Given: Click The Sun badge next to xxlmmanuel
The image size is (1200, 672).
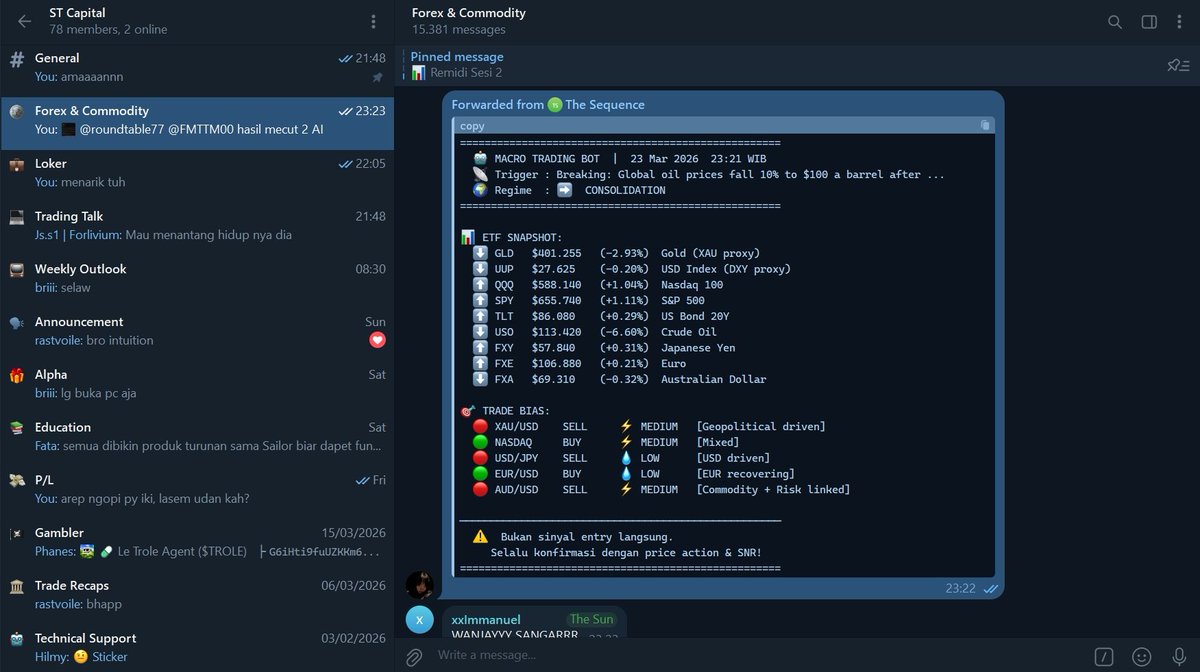Looking at the screenshot, I should [592, 620].
